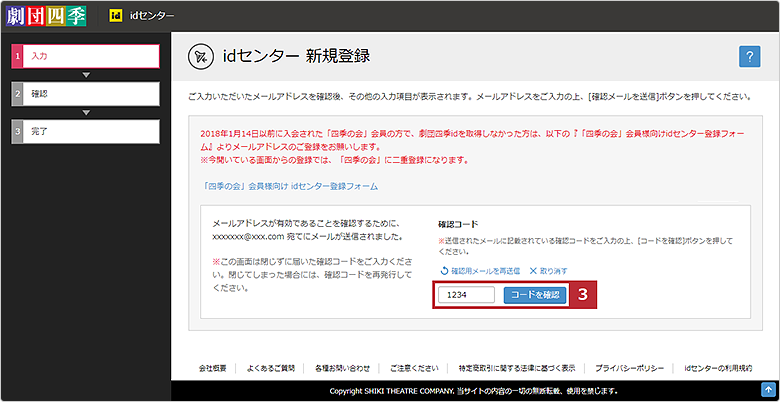The image size is (780, 402).
Task: Open よくあるご質問 footer link
Action: pyautogui.click(x=271, y=368)
